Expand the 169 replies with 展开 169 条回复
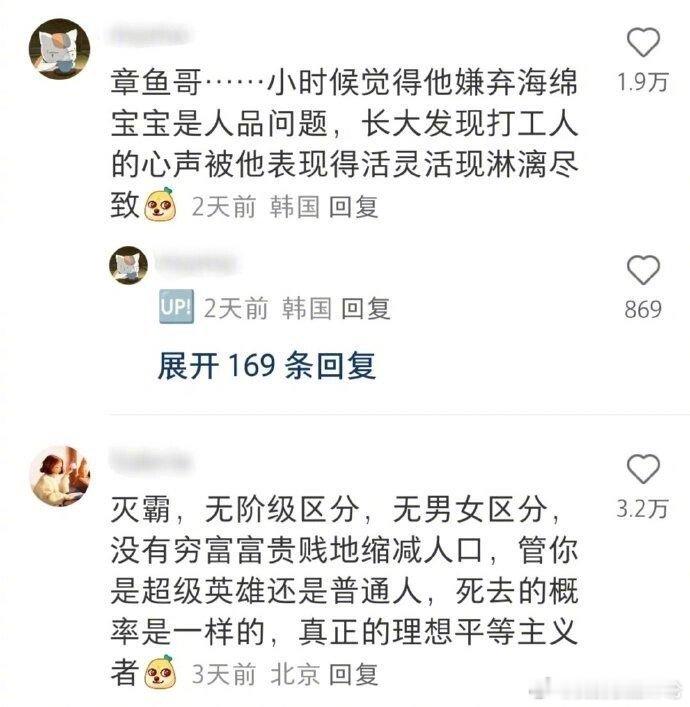Screen dimensions: 690x707 [267, 365]
